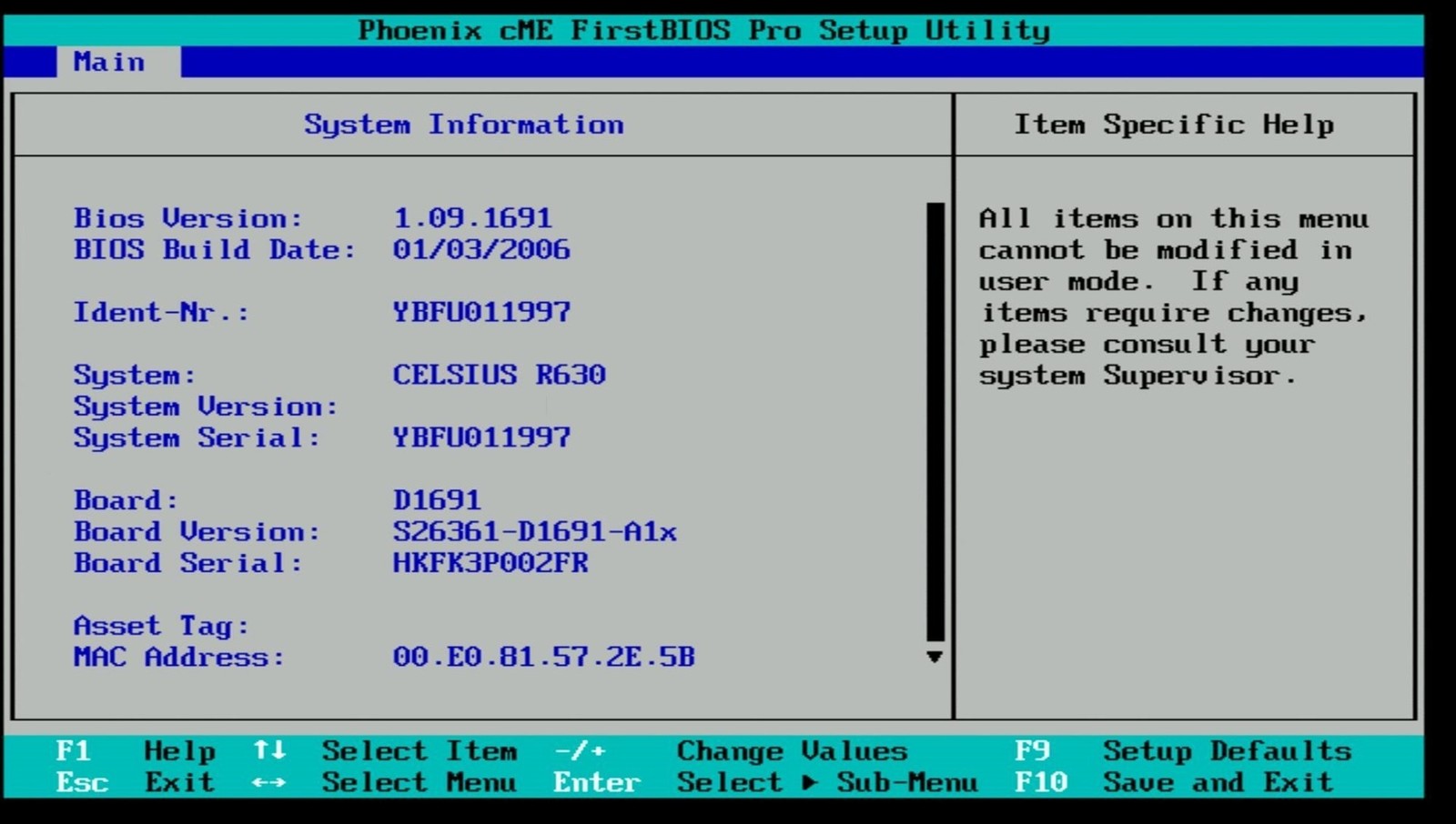The image size is (1456, 824).
Task: Select the Main tab
Action: pyautogui.click(x=118, y=62)
